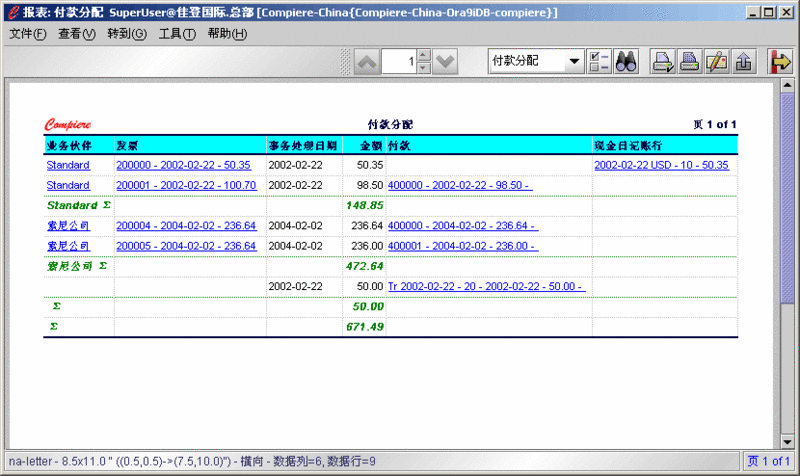800x476 pixels.
Task: Open payment 400000 - 2004-02-02 - 236.64
Action: [463, 226]
